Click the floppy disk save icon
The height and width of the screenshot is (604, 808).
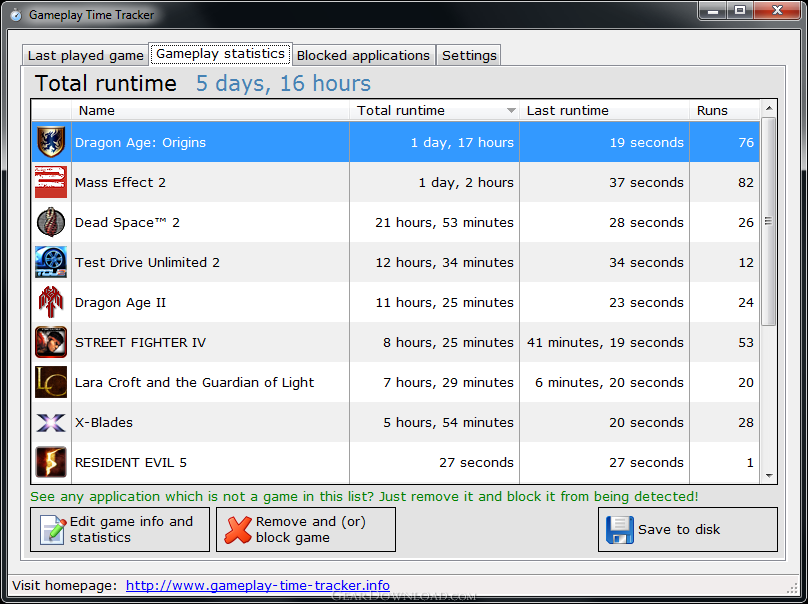pos(620,530)
